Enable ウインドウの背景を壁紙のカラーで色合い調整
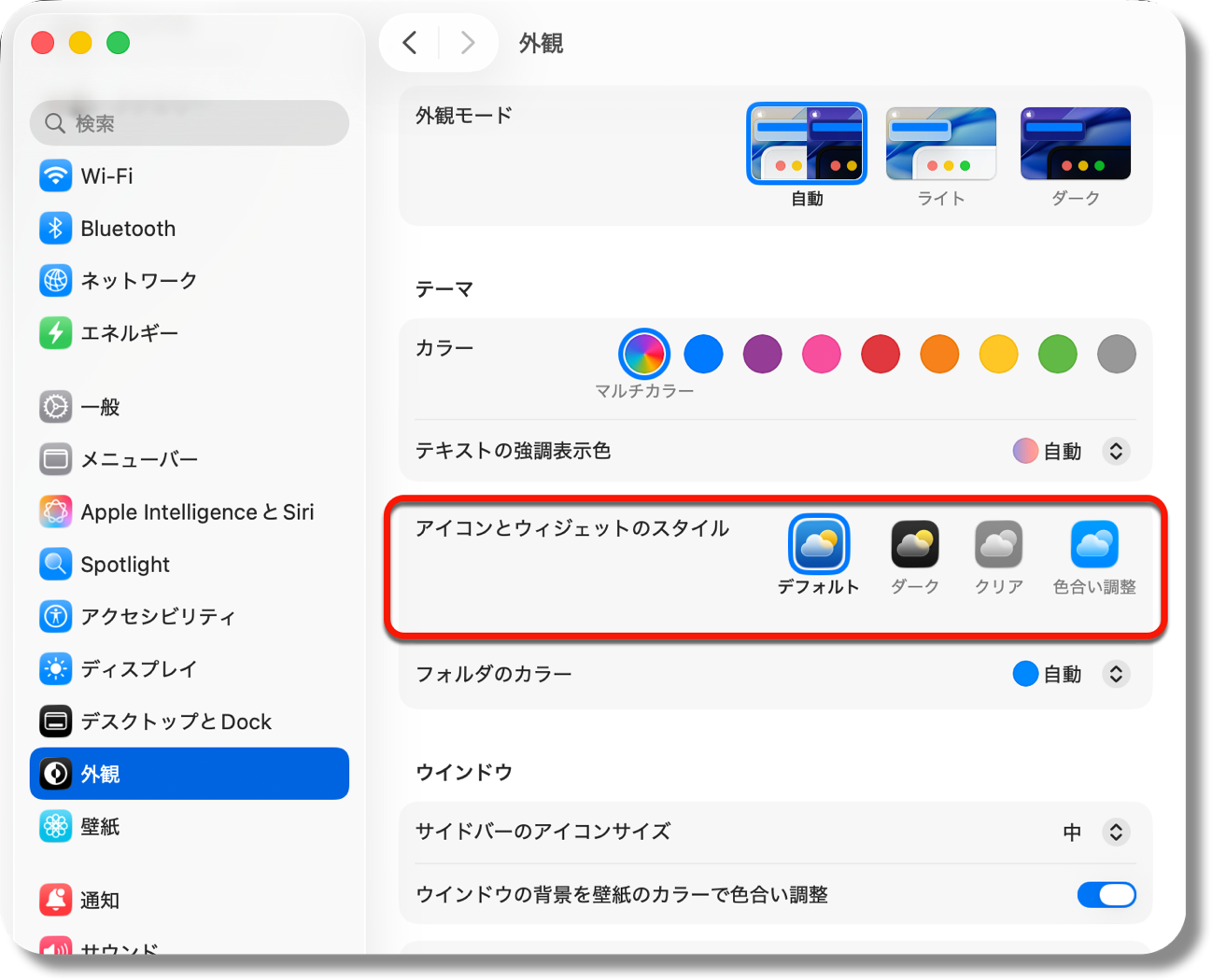This screenshot has height=980, width=1212. [1106, 894]
